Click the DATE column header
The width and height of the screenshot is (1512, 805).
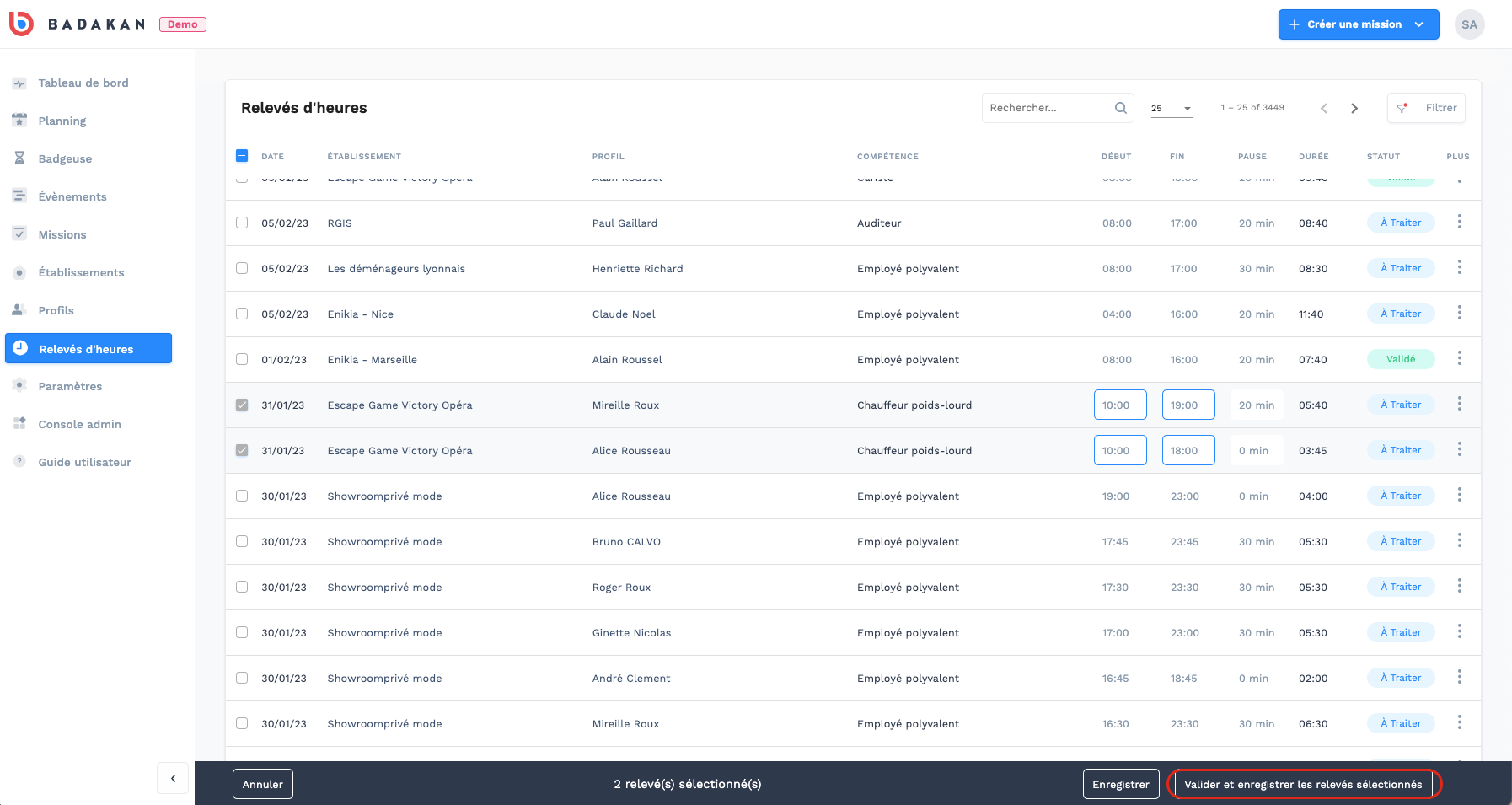[272, 157]
